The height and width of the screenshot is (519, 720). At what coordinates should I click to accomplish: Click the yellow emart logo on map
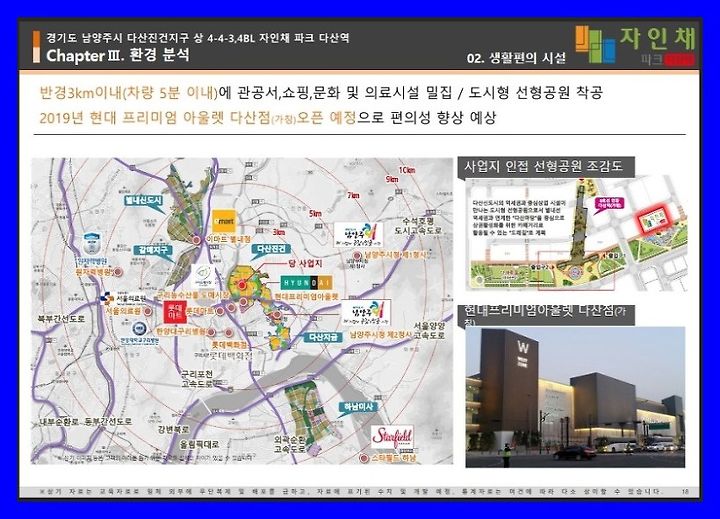coord(224,221)
